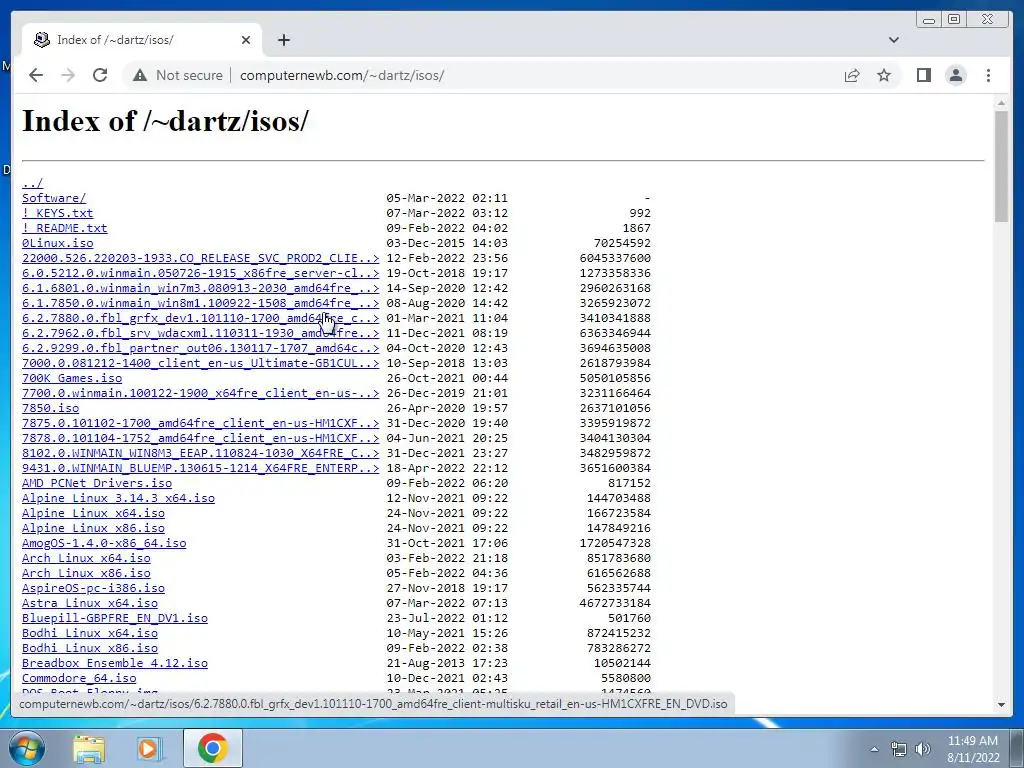The width and height of the screenshot is (1024, 768).
Task: Open the Not secure site info warning
Action: [x=177, y=76]
